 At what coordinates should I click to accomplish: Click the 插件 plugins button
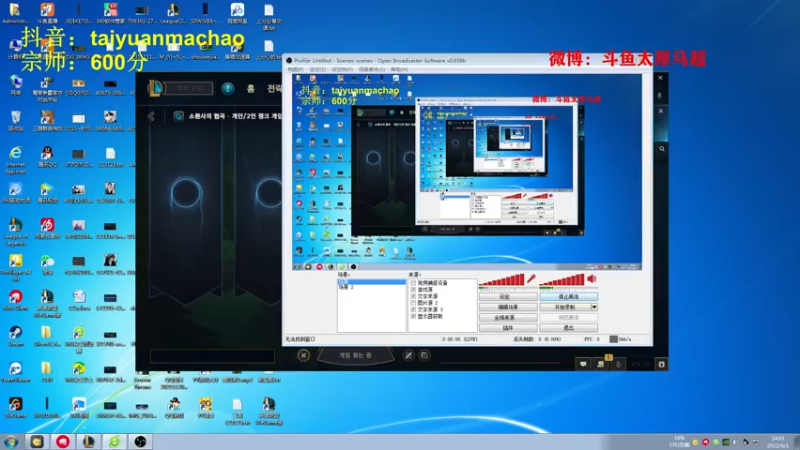tap(508, 328)
